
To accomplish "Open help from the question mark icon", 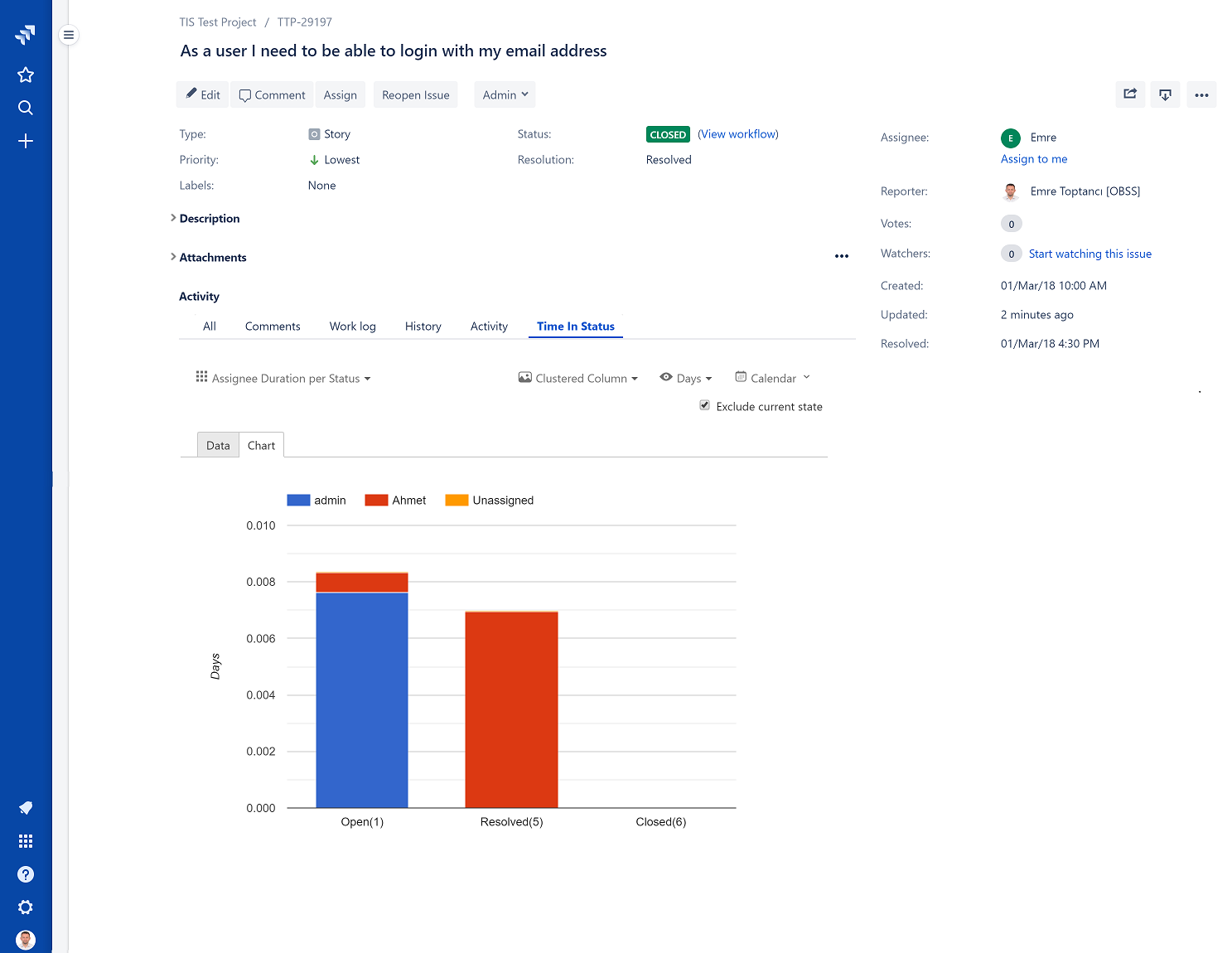I will [26, 874].
